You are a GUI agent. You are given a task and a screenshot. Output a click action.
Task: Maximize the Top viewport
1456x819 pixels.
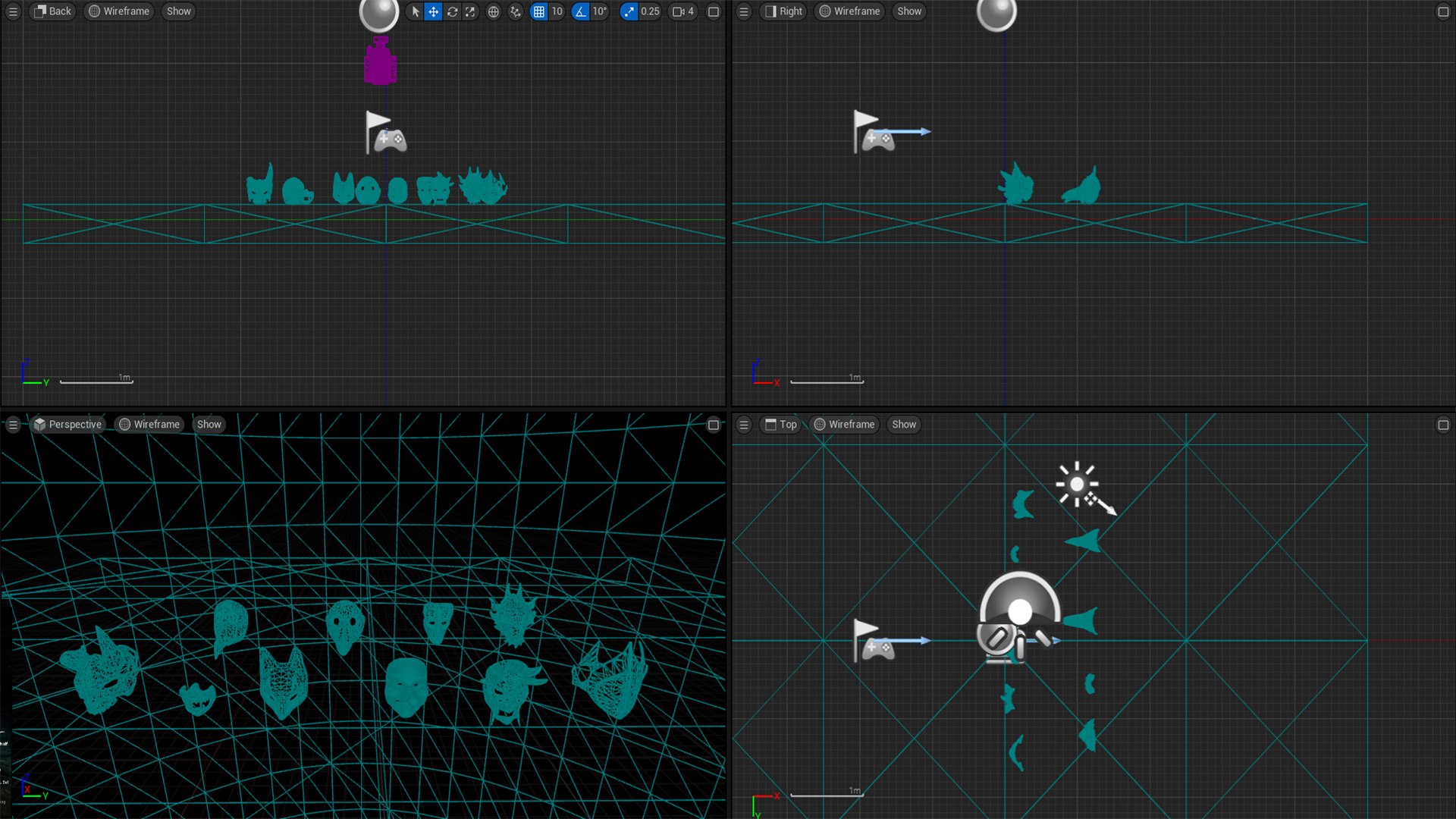click(1443, 425)
